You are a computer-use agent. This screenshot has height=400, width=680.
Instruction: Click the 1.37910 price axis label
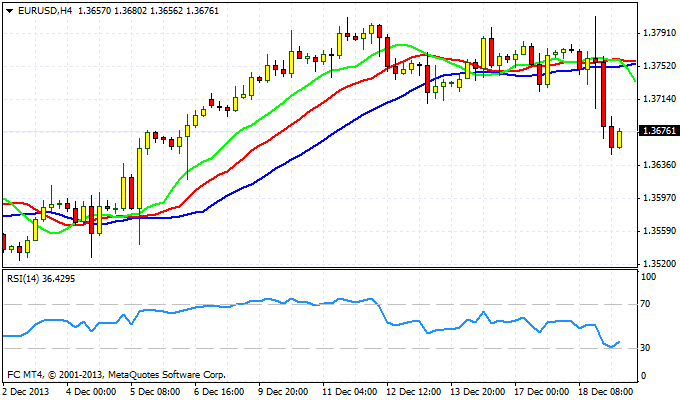[x=660, y=33]
